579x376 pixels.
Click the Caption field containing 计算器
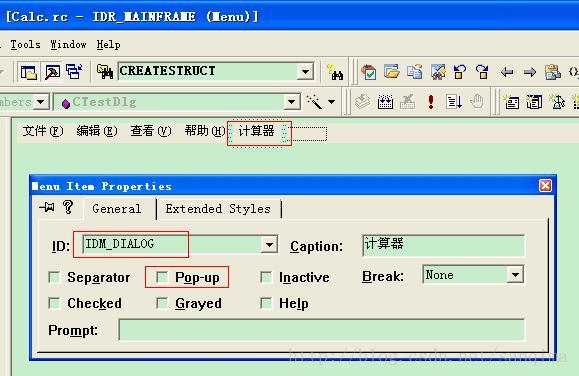pos(443,245)
